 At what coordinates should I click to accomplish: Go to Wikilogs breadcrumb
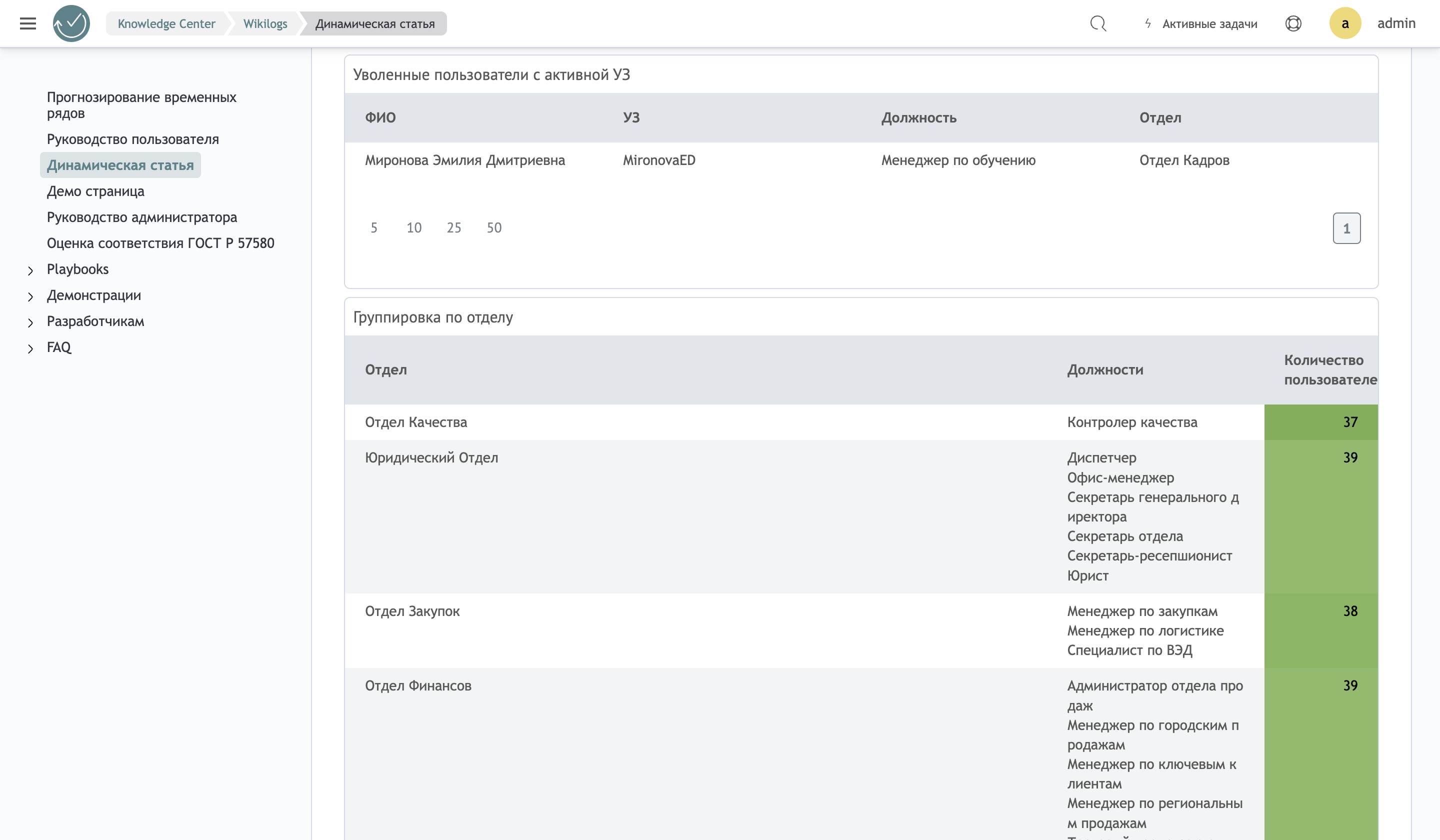pos(265,23)
